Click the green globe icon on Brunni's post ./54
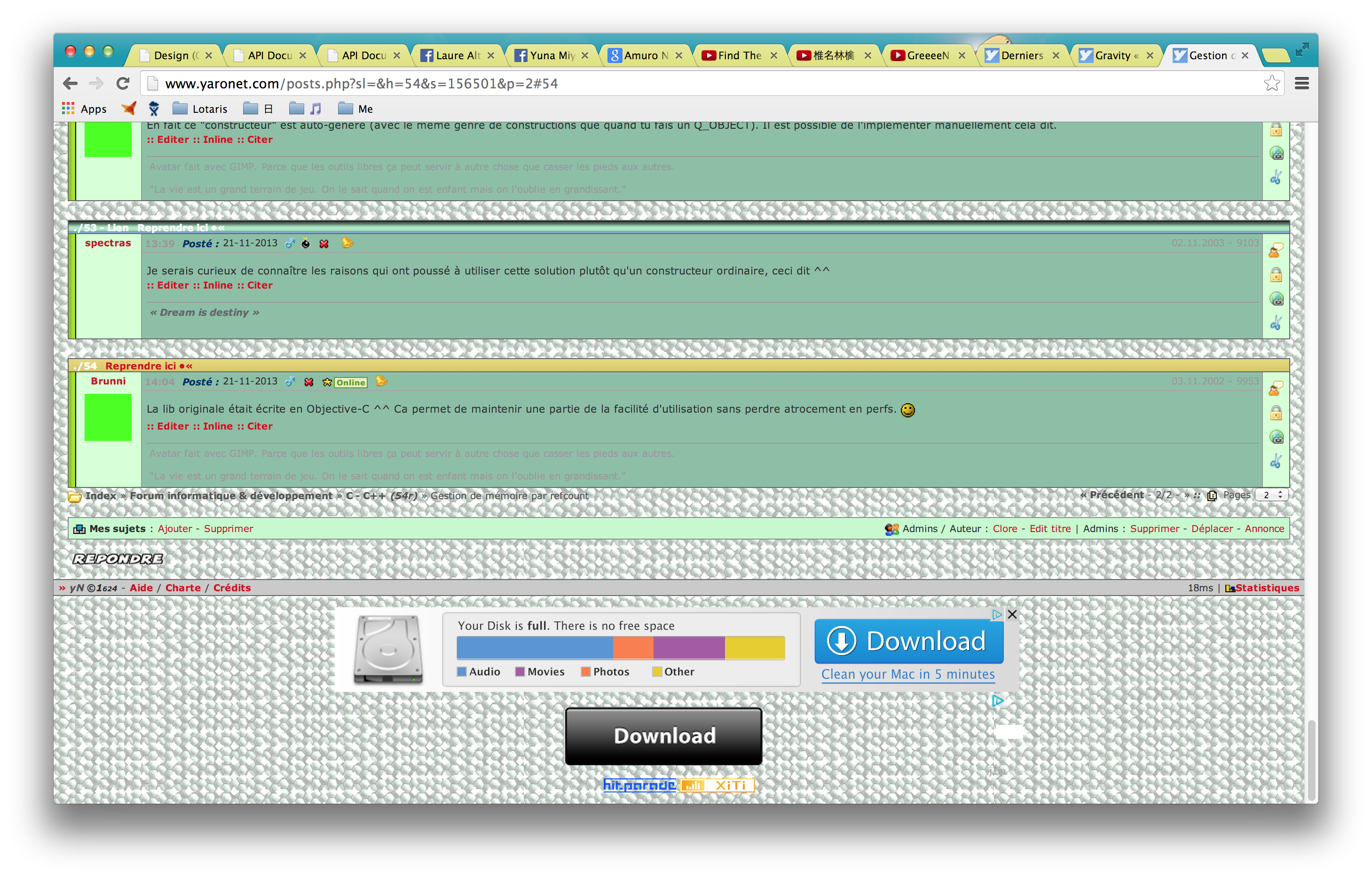This screenshot has height=878, width=1372. (1276, 437)
